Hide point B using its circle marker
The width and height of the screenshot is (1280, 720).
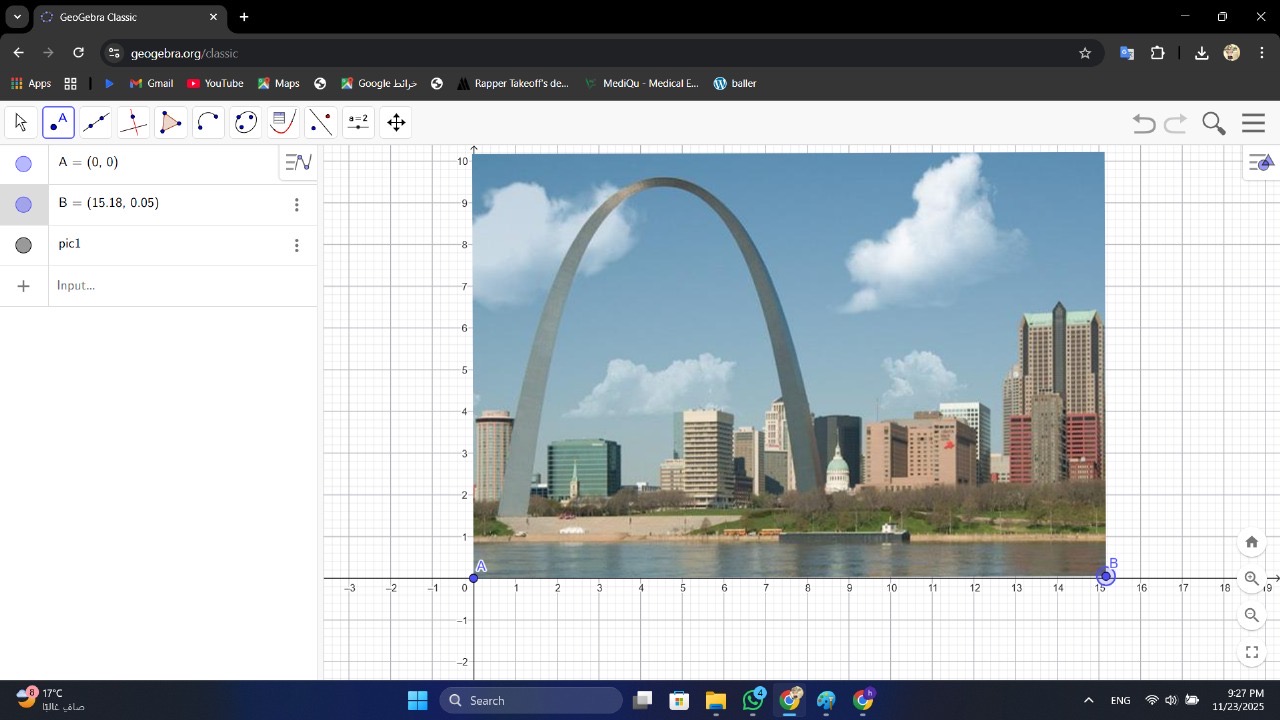point(24,205)
